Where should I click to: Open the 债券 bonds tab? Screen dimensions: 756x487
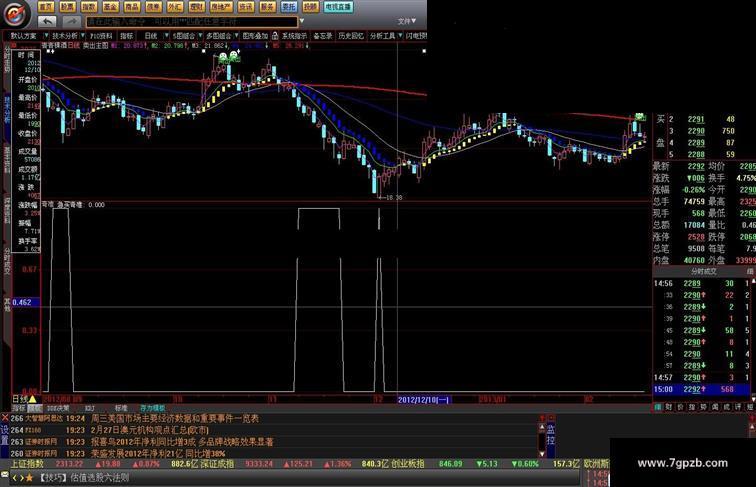click(x=153, y=7)
